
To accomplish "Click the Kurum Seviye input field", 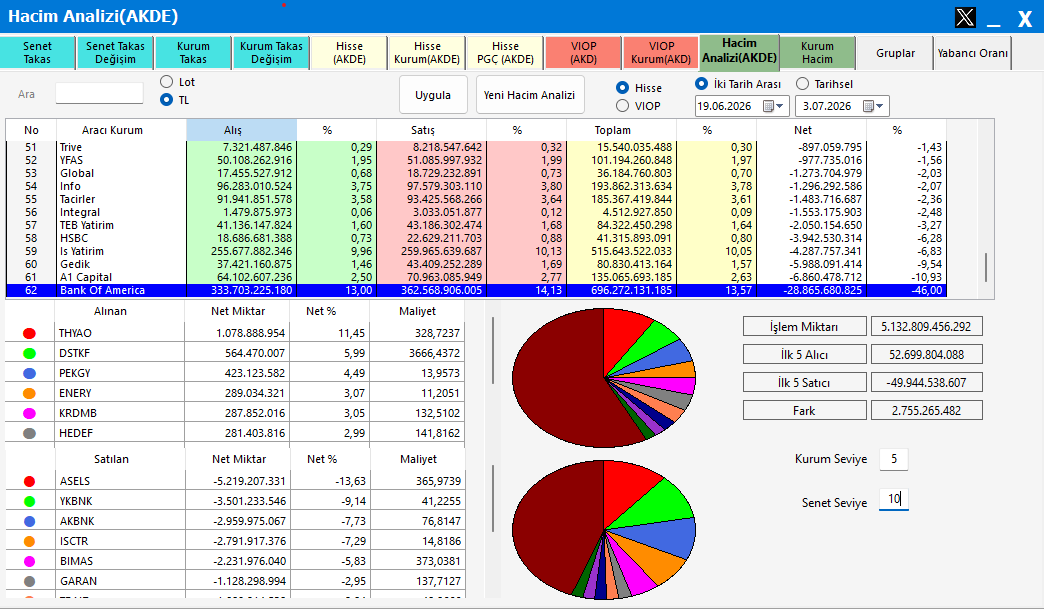I will (894, 459).
